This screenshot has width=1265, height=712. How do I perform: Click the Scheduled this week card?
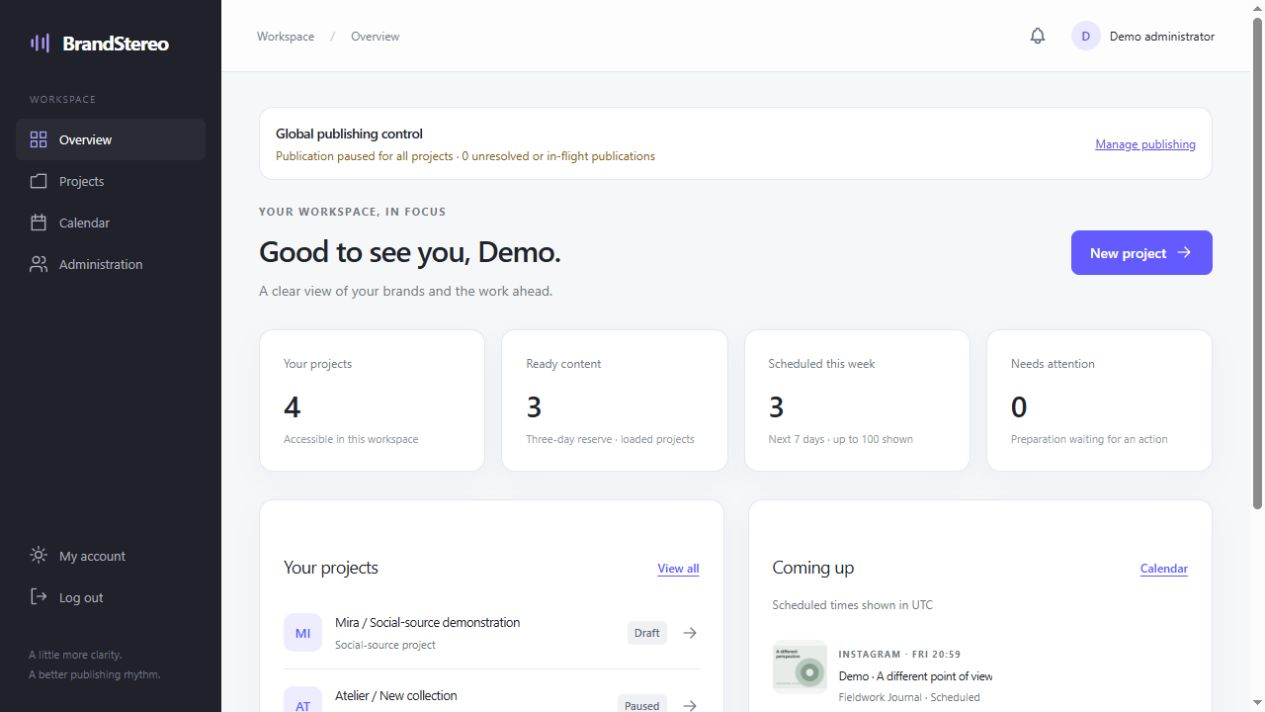pyautogui.click(x=857, y=400)
